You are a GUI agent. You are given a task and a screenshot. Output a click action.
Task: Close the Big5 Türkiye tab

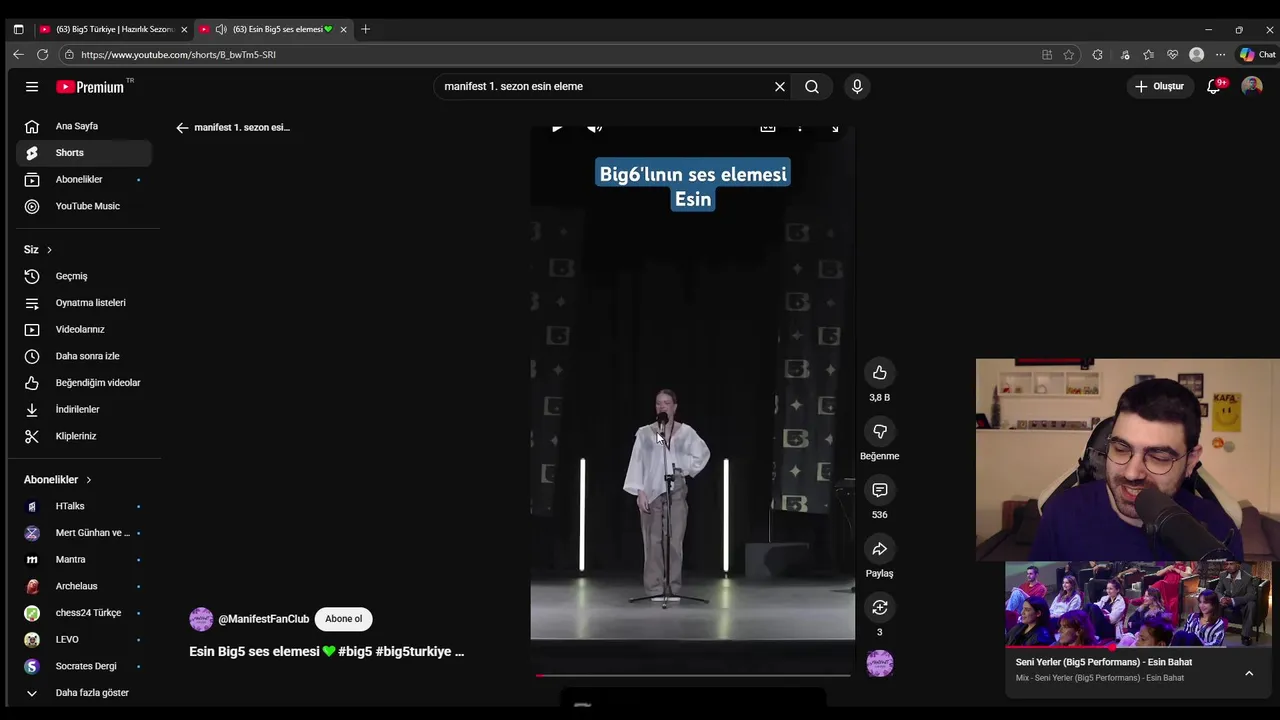[x=184, y=30]
